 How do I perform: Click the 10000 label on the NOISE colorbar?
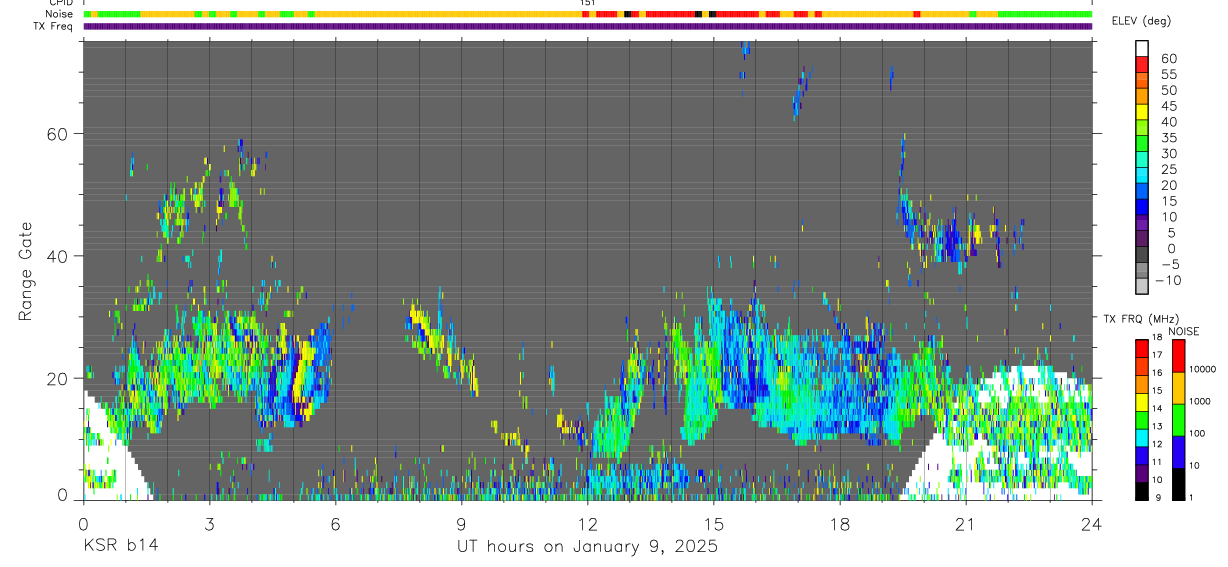pyautogui.click(x=1203, y=370)
